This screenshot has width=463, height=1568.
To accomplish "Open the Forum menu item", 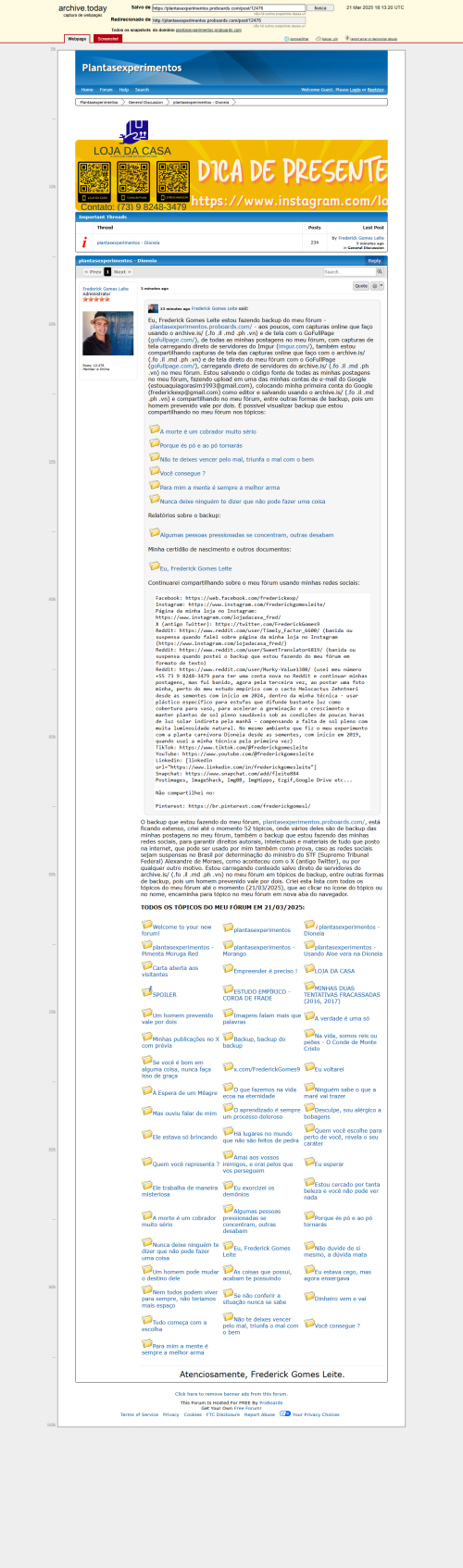I will (106, 90).
